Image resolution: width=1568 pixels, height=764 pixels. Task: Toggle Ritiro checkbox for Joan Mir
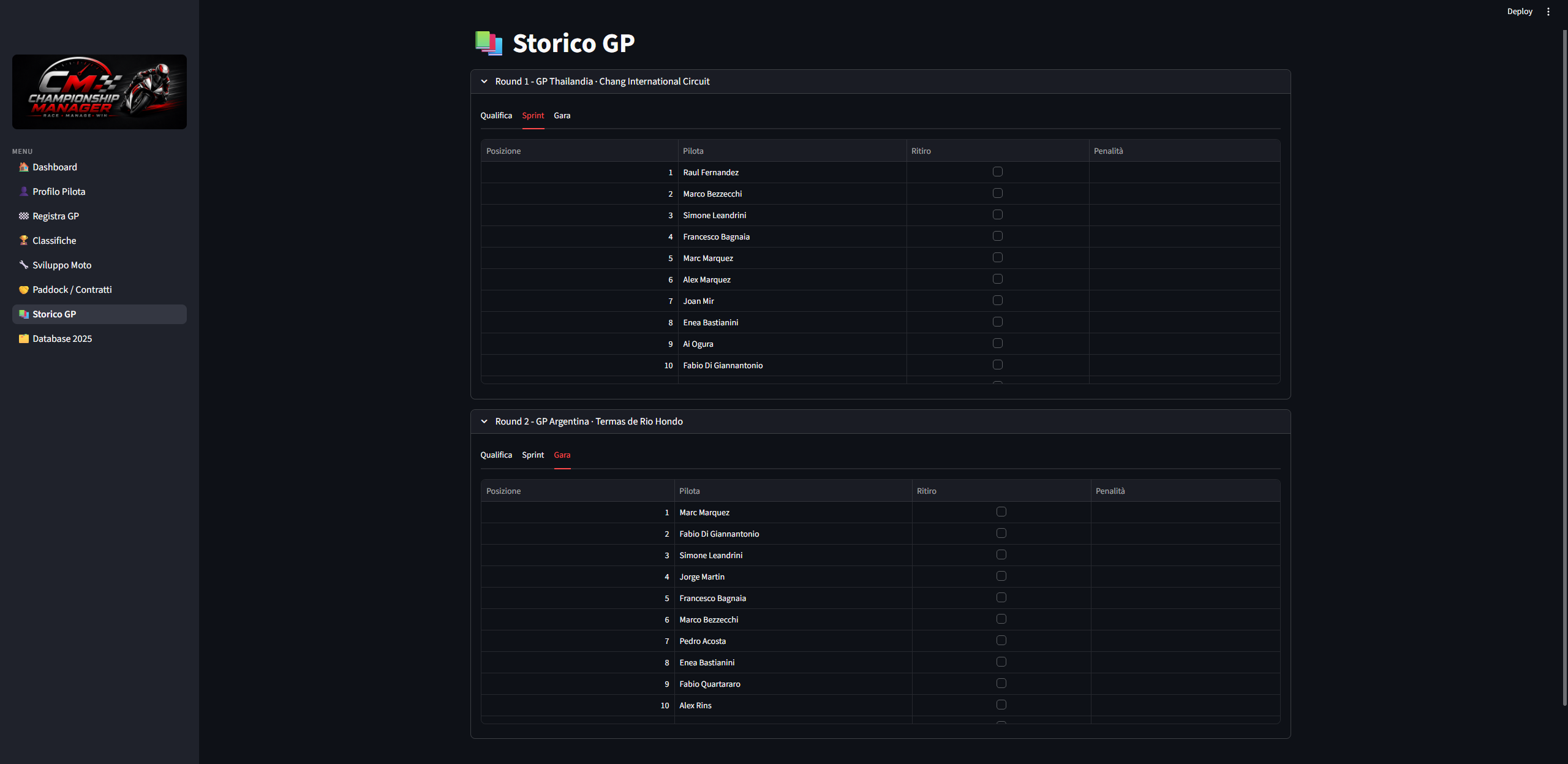coord(998,300)
